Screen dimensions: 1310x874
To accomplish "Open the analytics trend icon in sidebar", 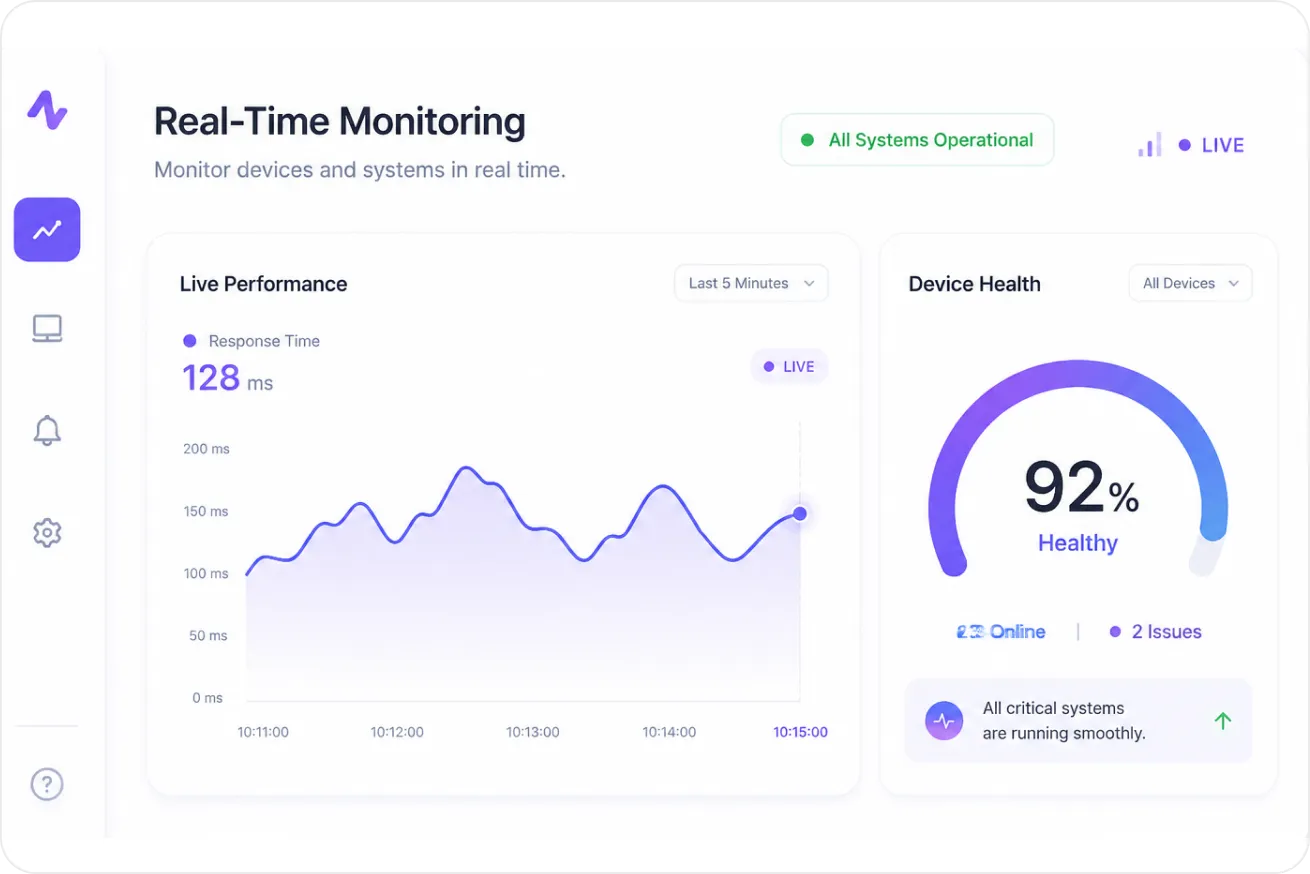I will coord(47,230).
